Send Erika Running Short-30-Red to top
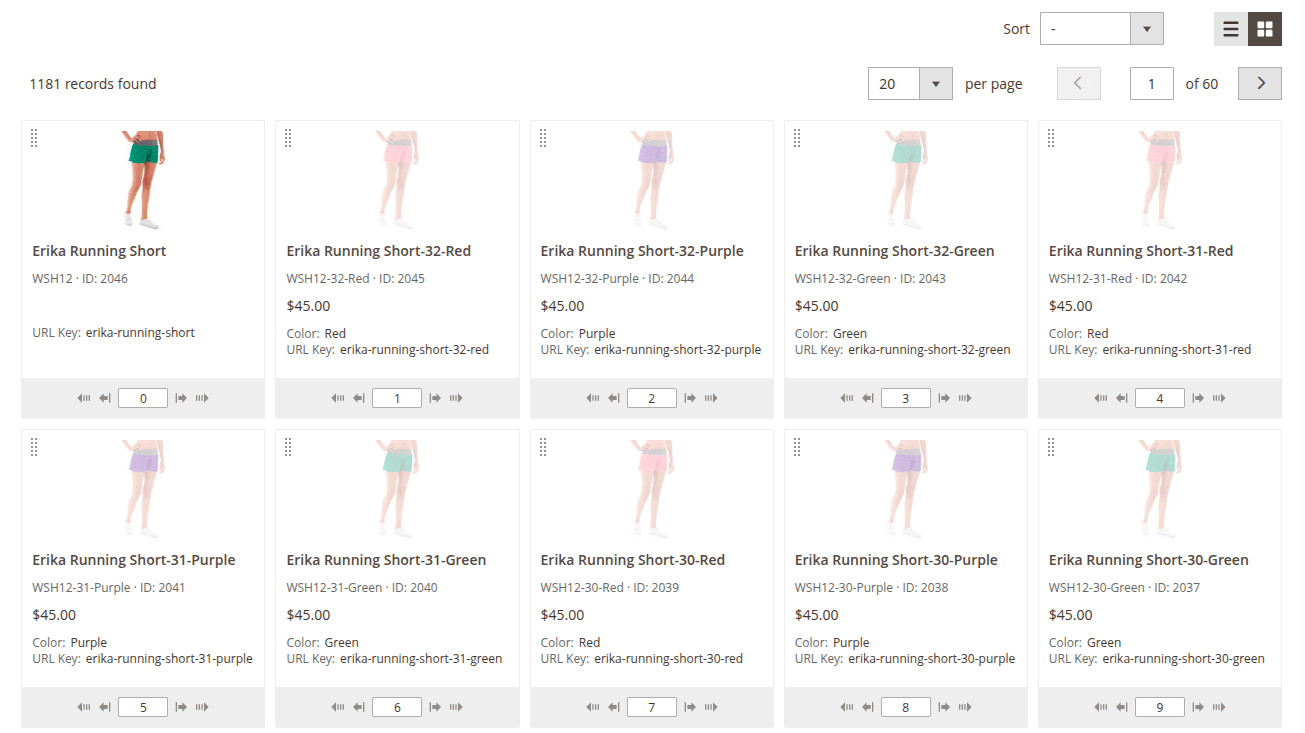The height and width of the screenshot is (733, 1305). 592,707
